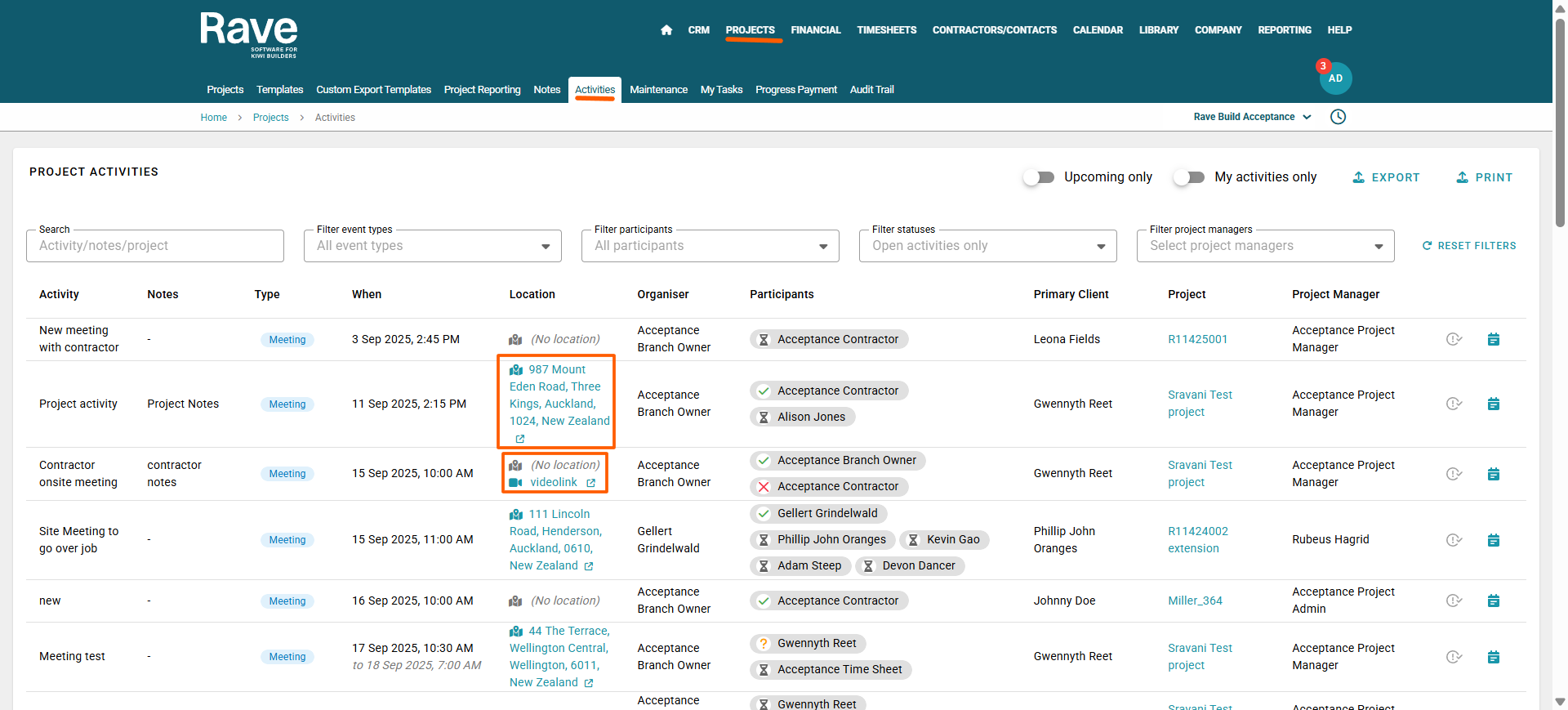Open the clock history icon near Rave Build Acceptance

pos(1338,117)
